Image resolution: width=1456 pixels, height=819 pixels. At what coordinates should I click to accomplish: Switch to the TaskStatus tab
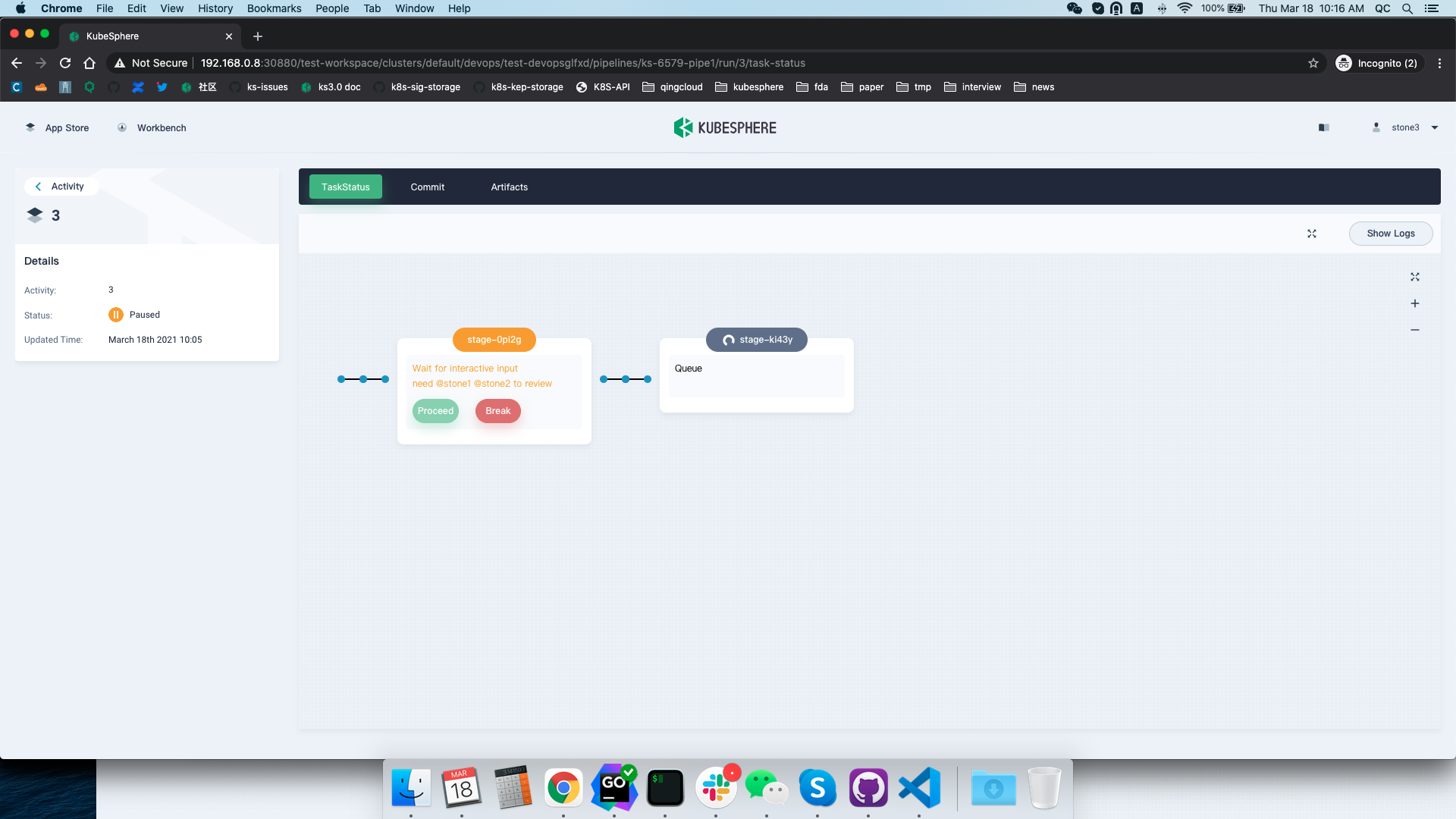(346, 187)
